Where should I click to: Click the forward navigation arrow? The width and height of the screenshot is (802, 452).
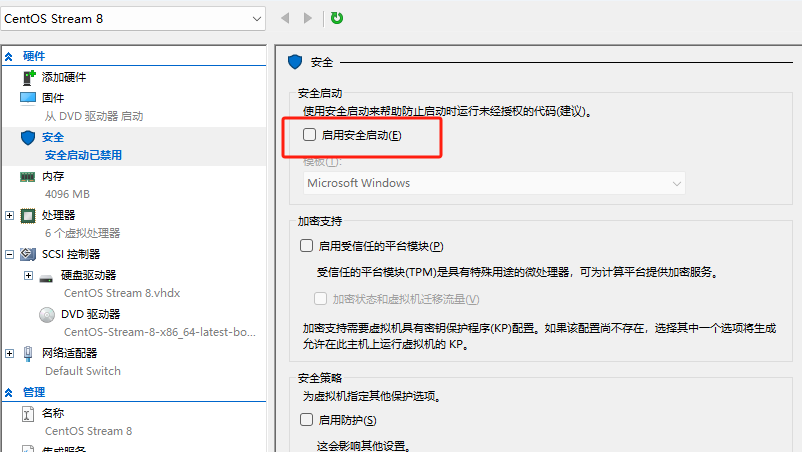click(307, 18)
